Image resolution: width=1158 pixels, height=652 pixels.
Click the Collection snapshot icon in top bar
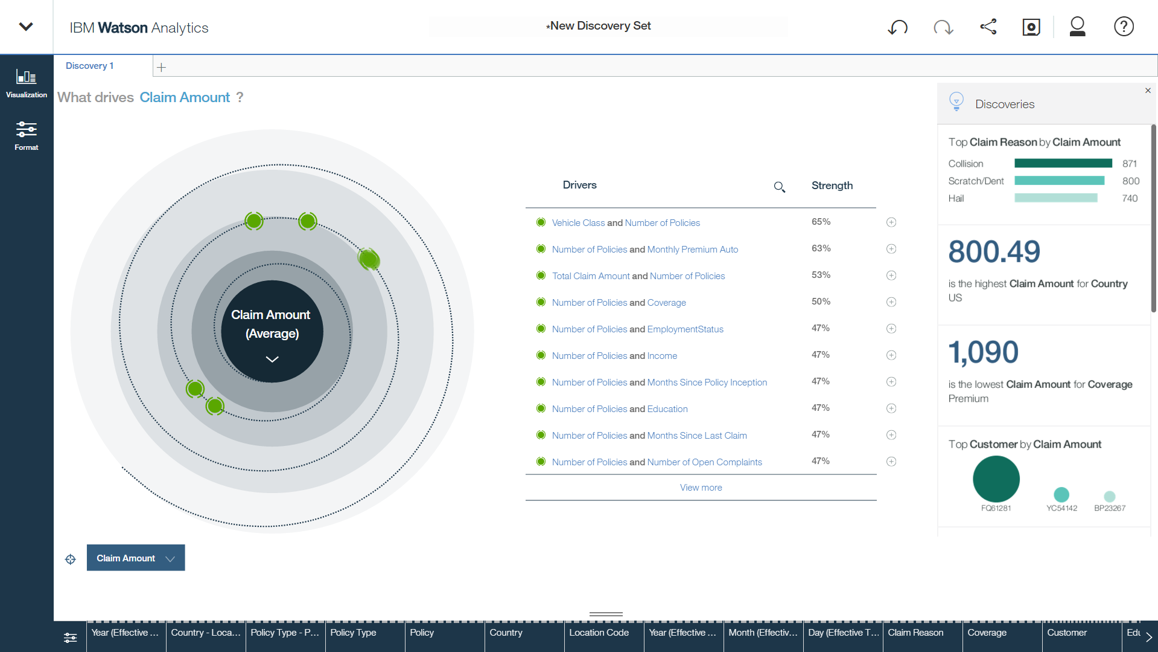pyautogui.click(x=1031, y=27)
